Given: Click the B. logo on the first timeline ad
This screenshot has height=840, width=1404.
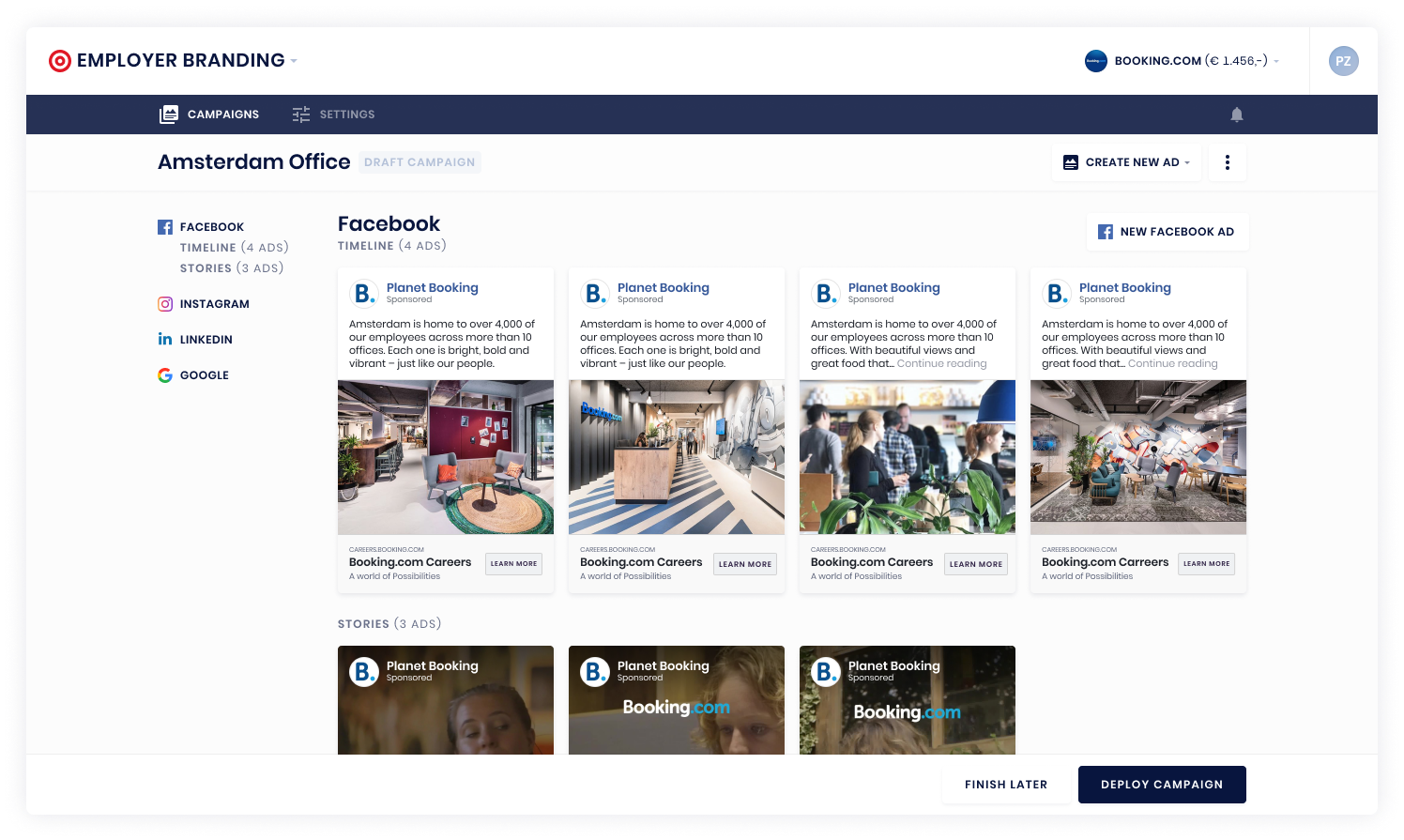Looking at the screenshot, I should (x=363, y=294).
